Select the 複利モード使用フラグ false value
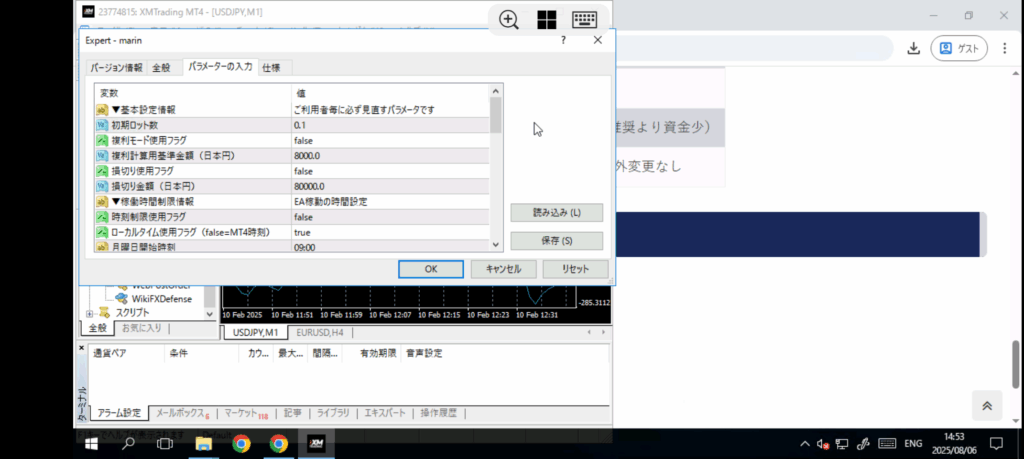The width and height of the screenshot is (1024, 459). [302, 141]
